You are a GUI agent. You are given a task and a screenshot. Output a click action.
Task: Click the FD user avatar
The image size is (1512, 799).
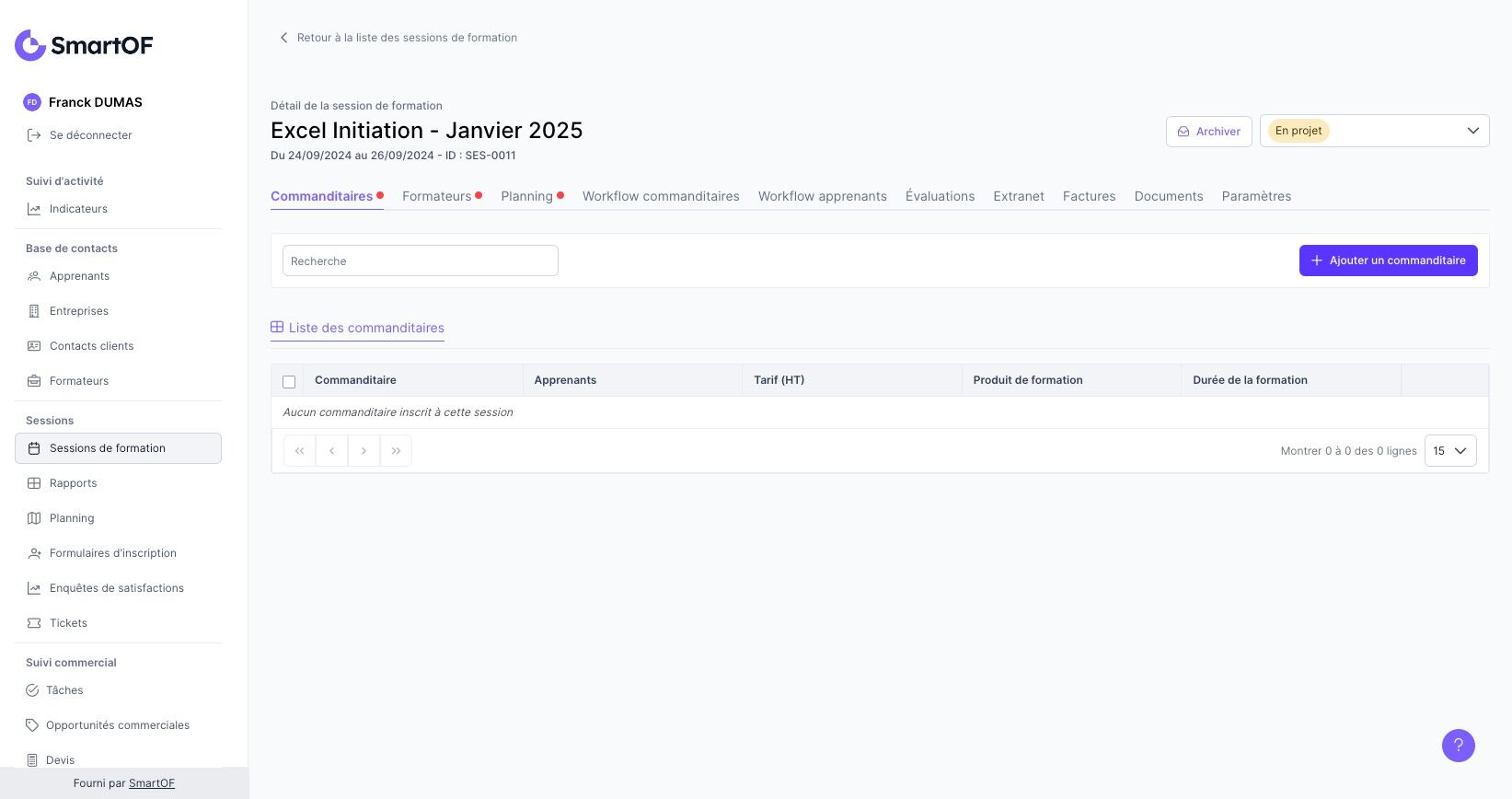tap(32, 102)
